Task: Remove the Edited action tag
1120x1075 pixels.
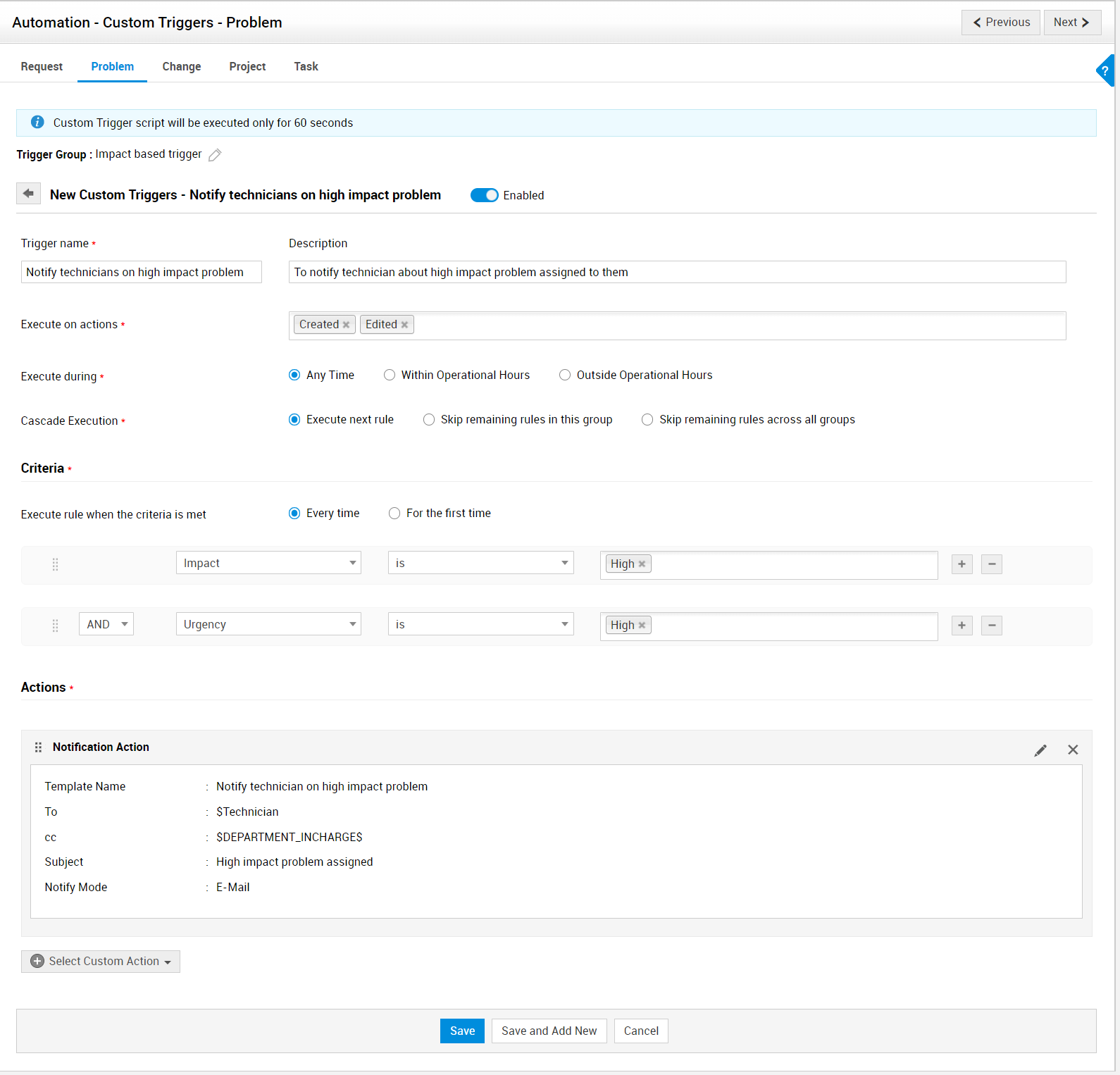Action: (404, 325)
